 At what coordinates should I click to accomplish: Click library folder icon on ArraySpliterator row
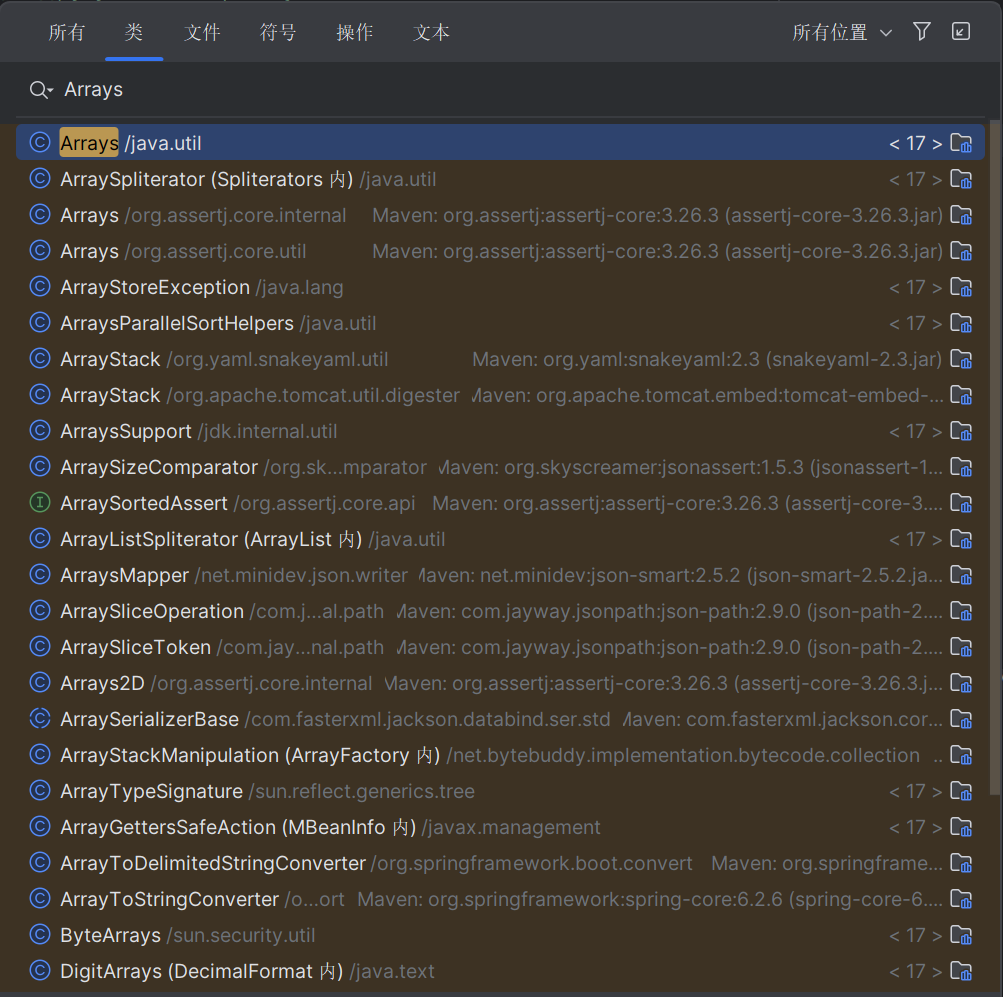coord(961,179)
